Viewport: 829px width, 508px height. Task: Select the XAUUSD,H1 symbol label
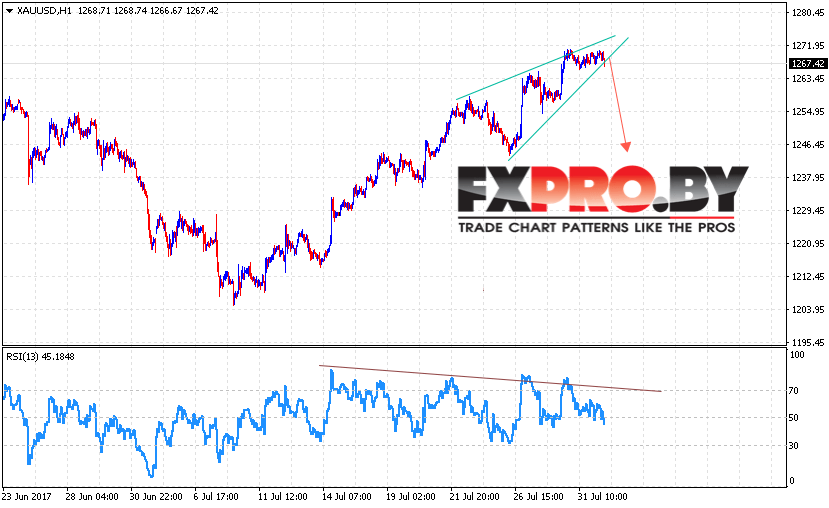tap(44, 11)
